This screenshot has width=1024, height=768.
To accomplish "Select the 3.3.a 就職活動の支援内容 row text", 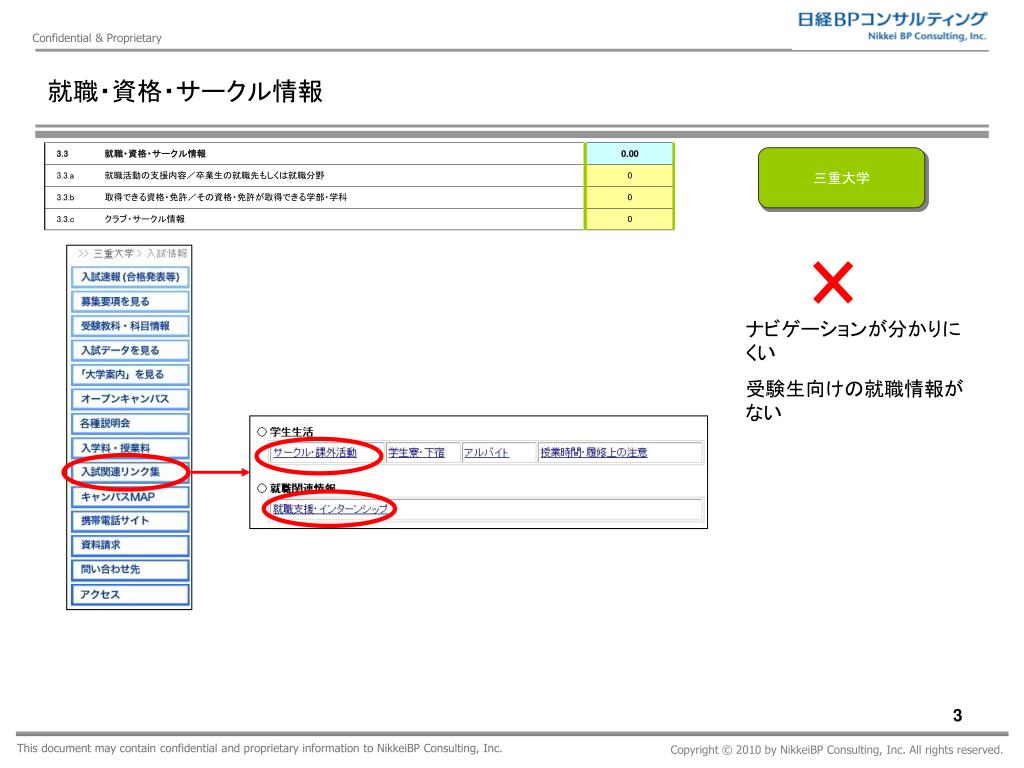I will (214, 176).
